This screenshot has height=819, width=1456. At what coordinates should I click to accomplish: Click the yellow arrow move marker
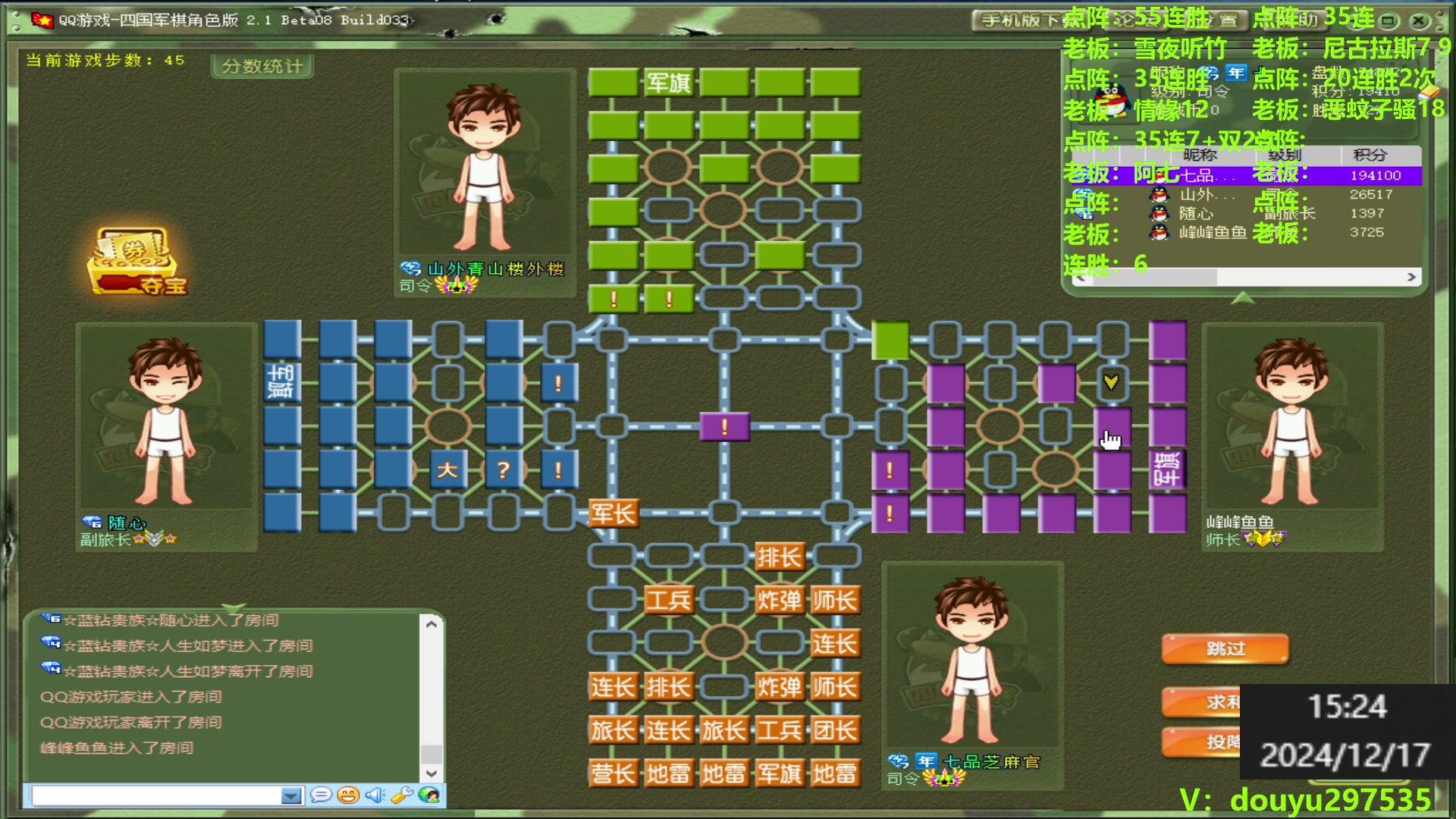point(1112,382)
